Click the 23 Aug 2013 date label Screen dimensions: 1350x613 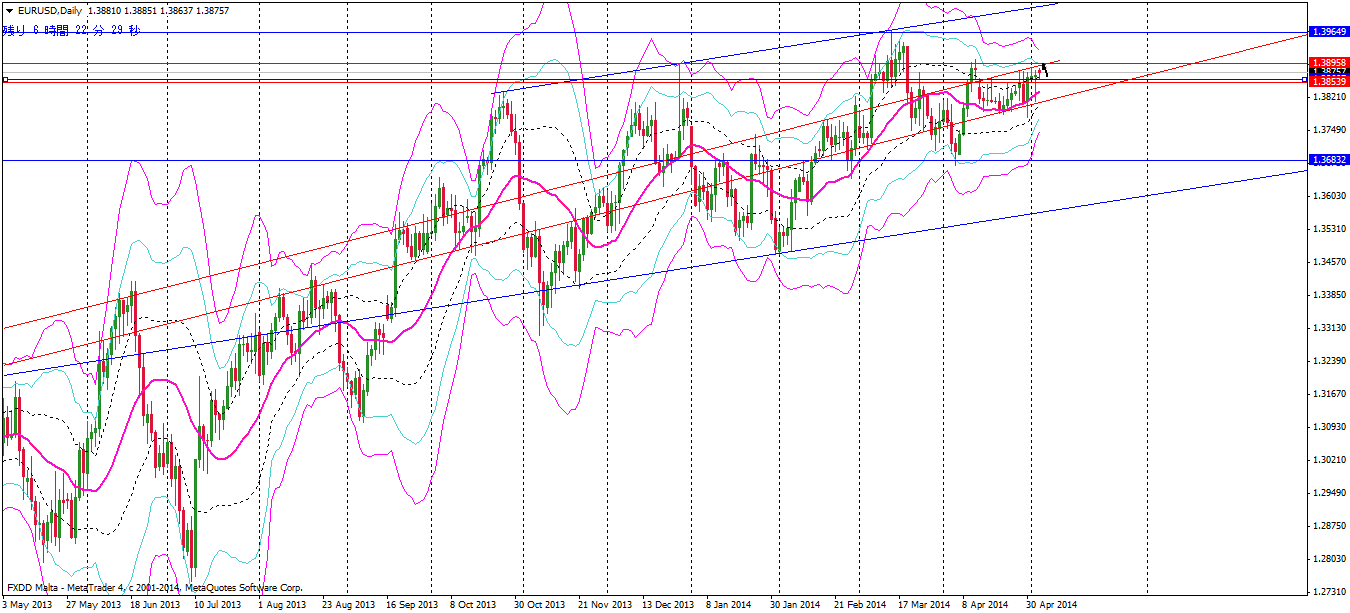point(348,605)
